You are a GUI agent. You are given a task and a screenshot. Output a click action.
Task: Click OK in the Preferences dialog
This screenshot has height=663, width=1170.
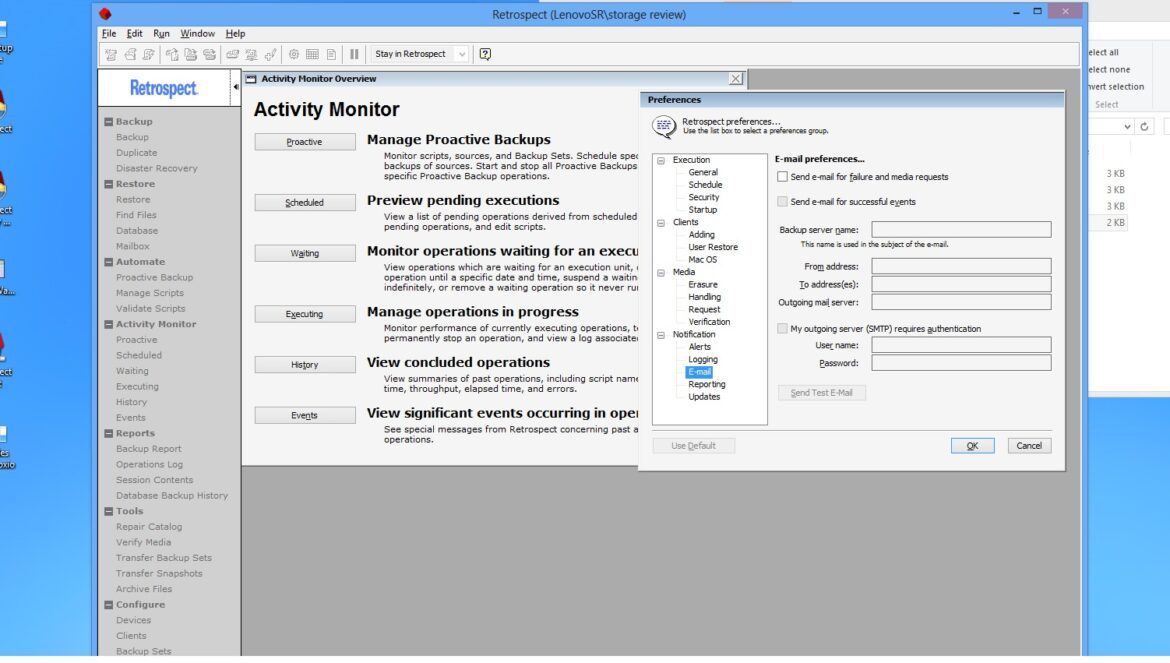(x=972, y=445)
